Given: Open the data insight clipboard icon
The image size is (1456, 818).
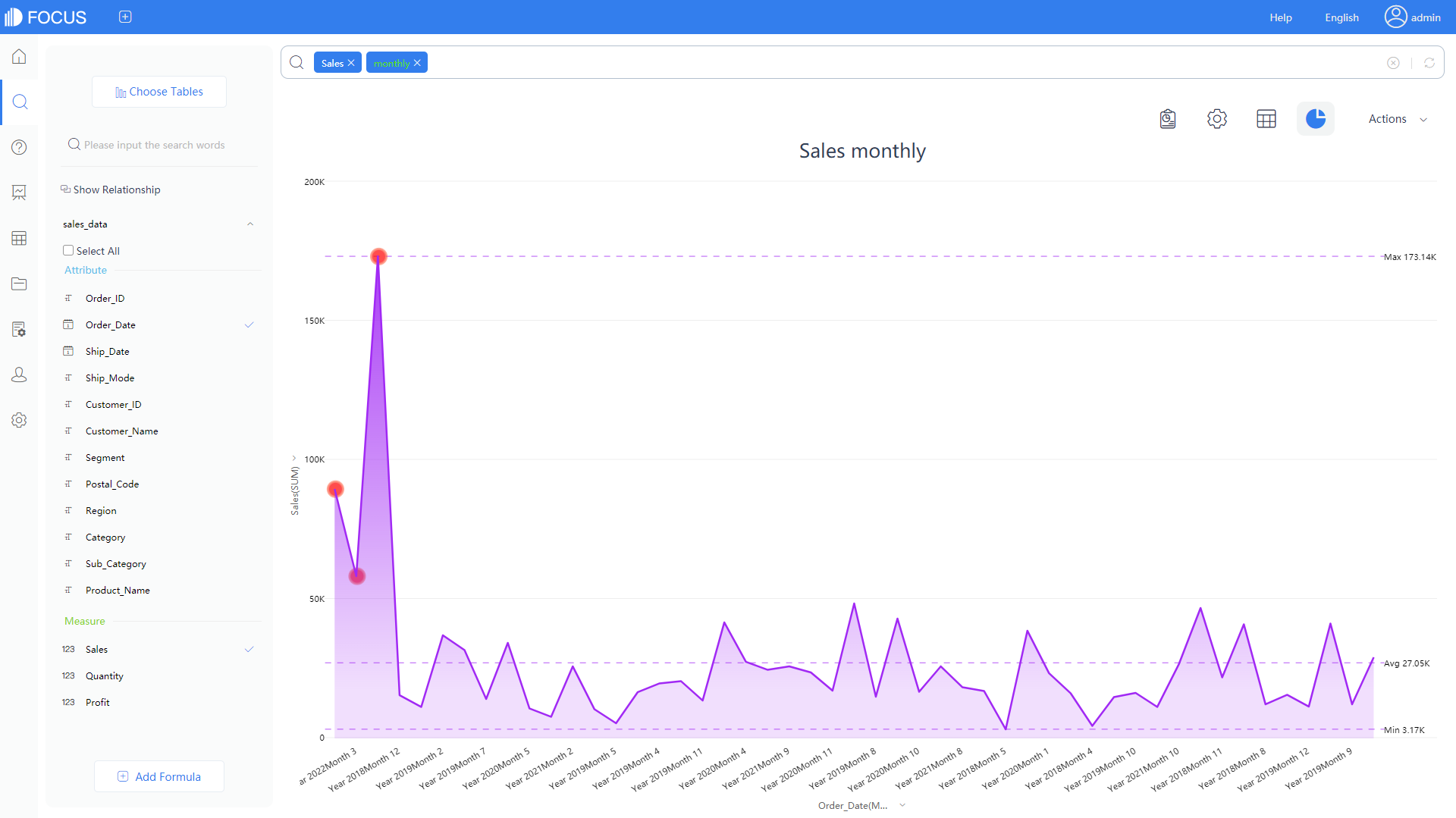Looking at the screenshot, I should click(1168, 119).
